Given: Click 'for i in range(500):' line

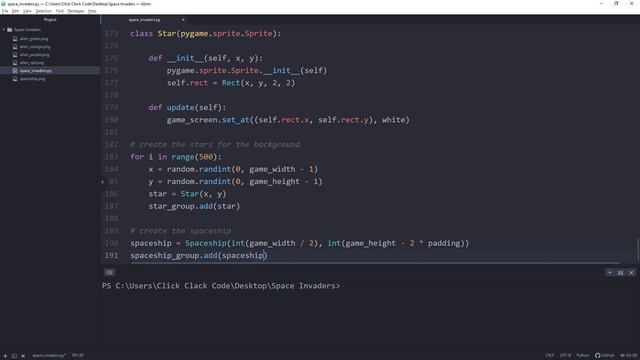Looking at the screenshot, I should pos(176,157).
